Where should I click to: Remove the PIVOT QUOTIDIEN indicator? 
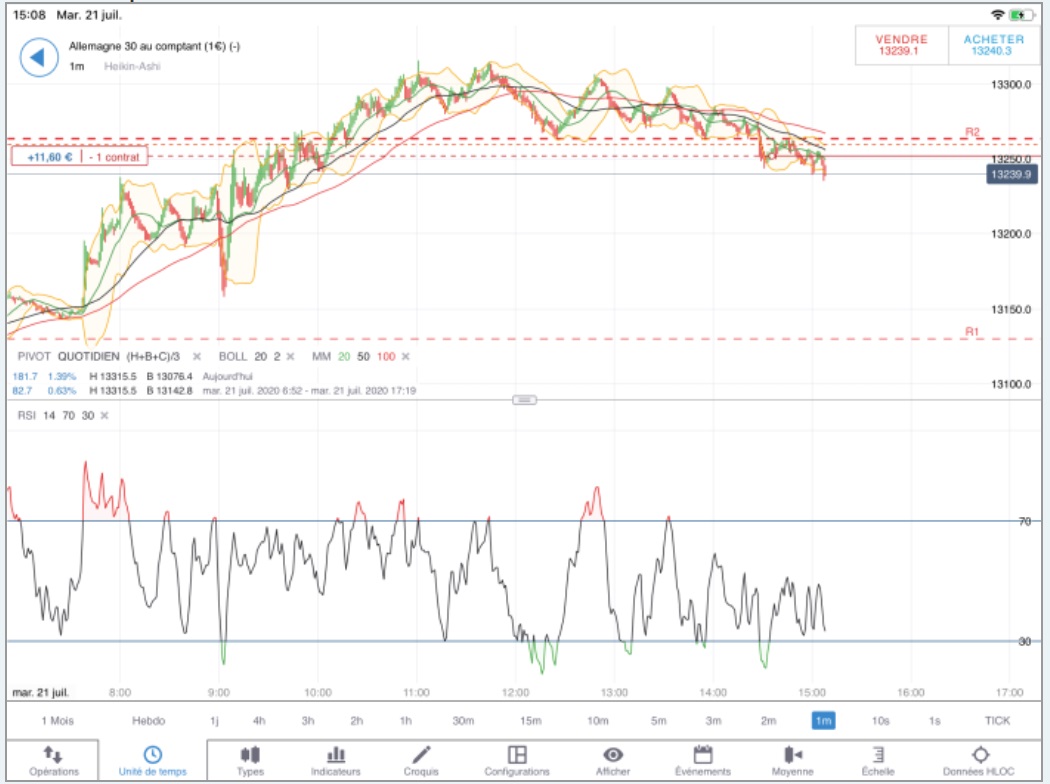(196, 357)
